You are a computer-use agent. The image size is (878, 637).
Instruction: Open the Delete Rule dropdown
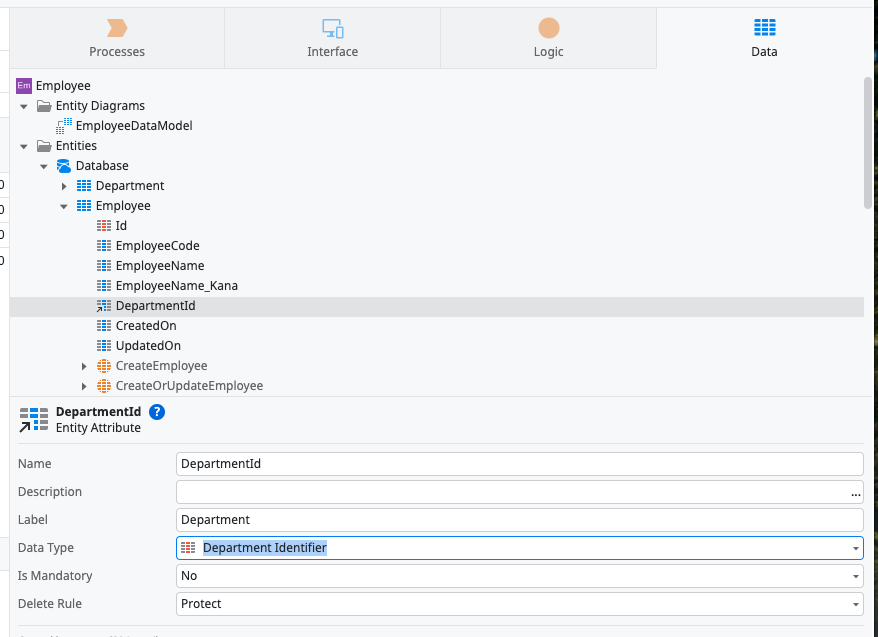pos(856,605)
